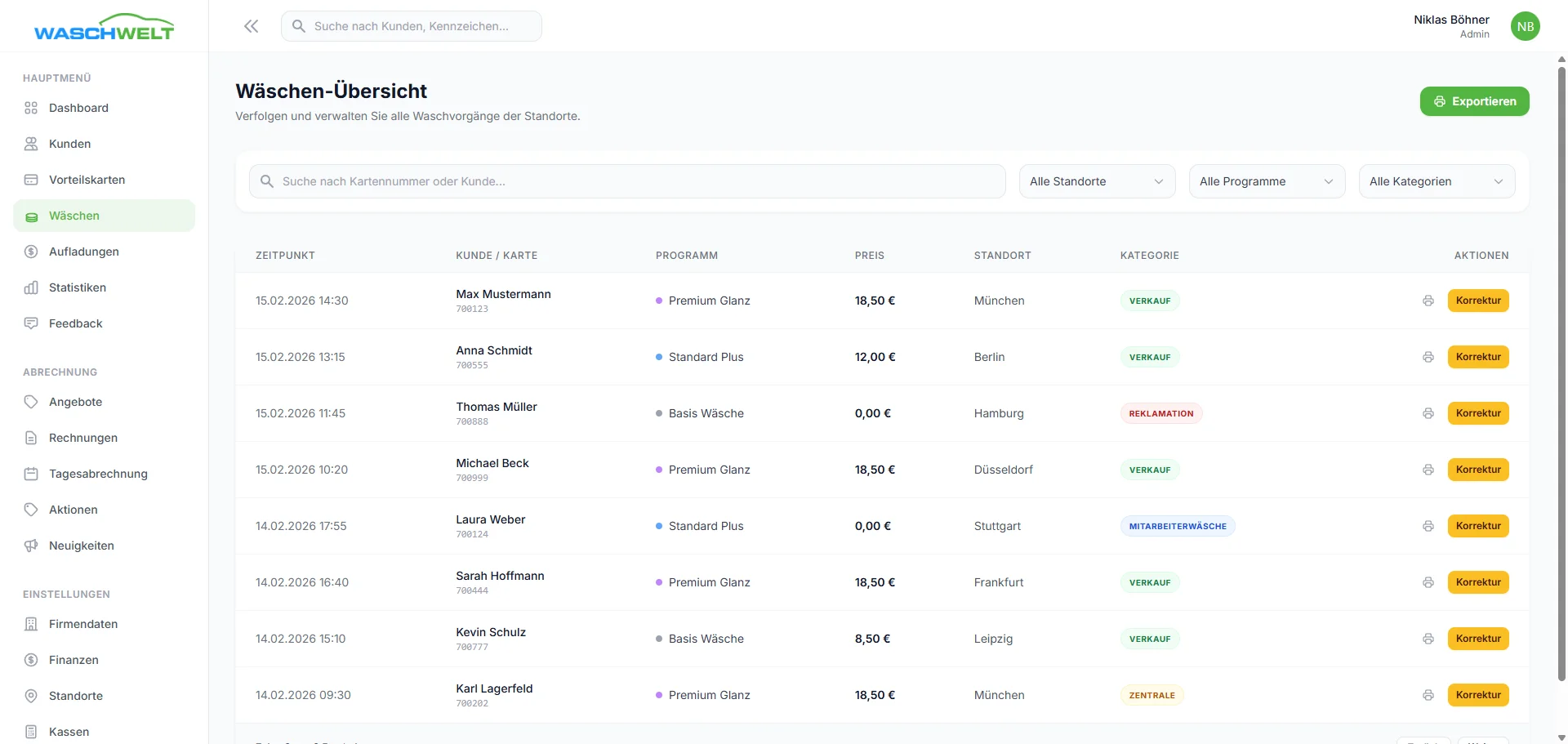Screen dimensions: 1568x744
Task: Open the Statistiken page
Action: 78,287
